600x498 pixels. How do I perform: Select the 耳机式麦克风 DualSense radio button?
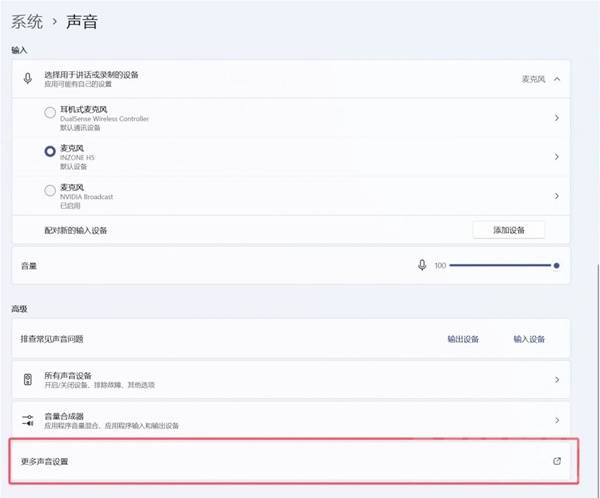pos(50,113)
